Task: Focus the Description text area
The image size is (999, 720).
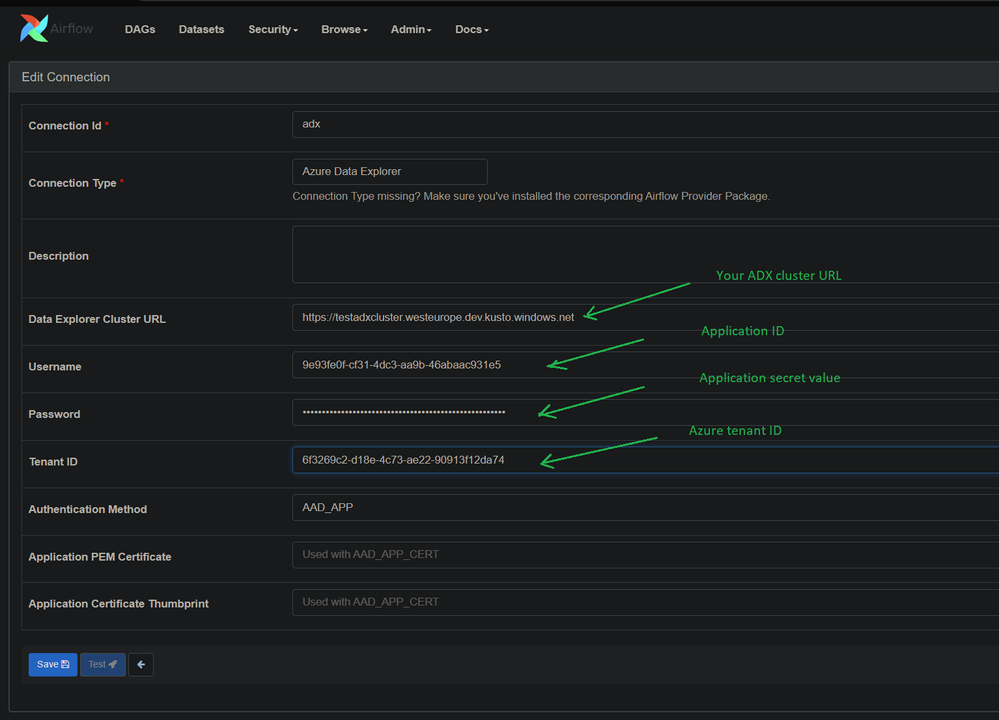Action: pyautogui.click(x=640, y=254)
